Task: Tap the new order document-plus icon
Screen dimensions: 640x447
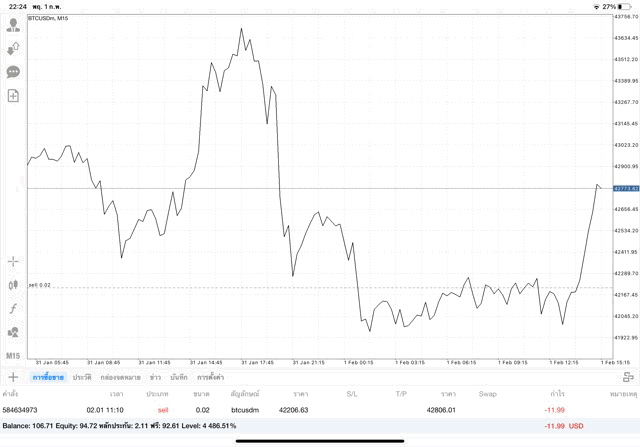Action: click(x=13, y=96)
